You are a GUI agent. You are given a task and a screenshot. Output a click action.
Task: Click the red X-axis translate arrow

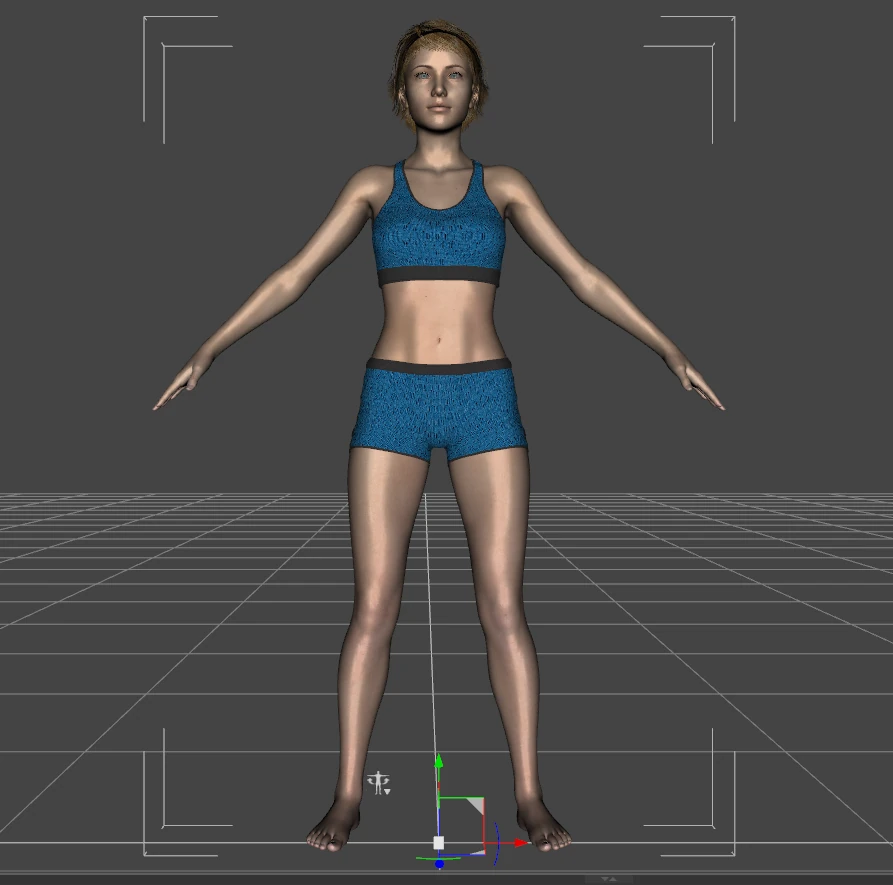pos(521,843)
